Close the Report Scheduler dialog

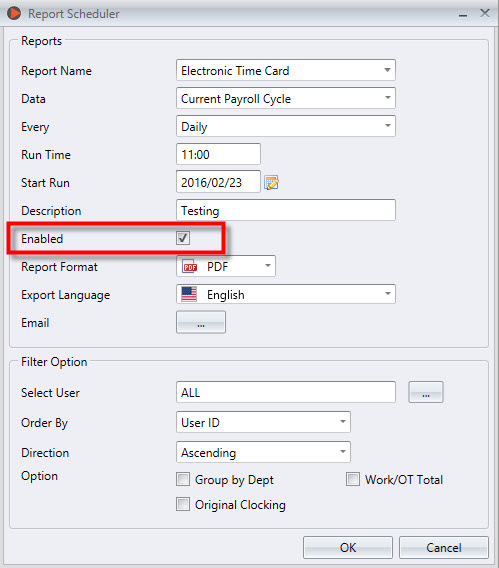[x=485, y=13]
